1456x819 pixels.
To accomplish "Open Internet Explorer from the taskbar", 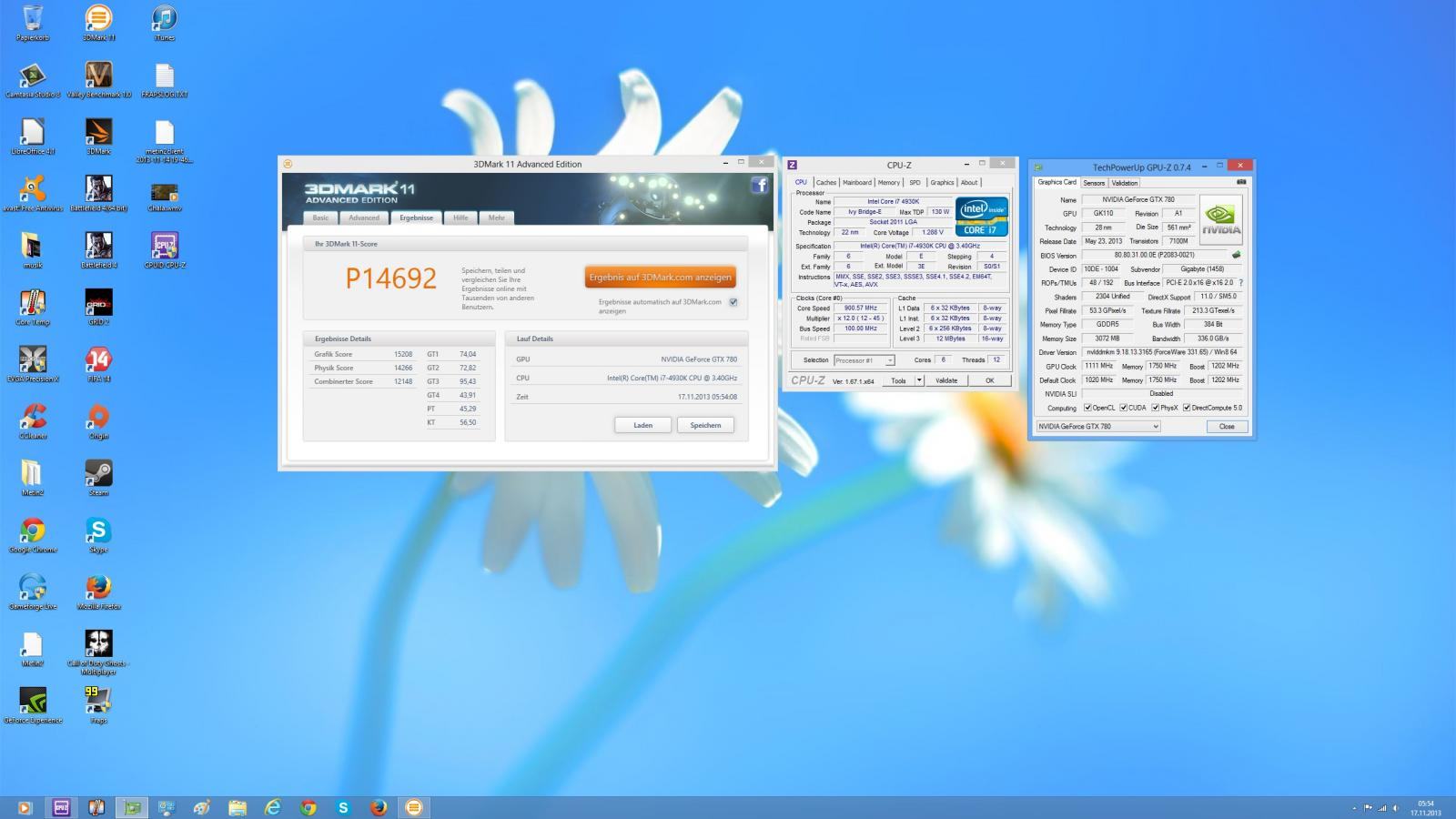I will point(272,807).
